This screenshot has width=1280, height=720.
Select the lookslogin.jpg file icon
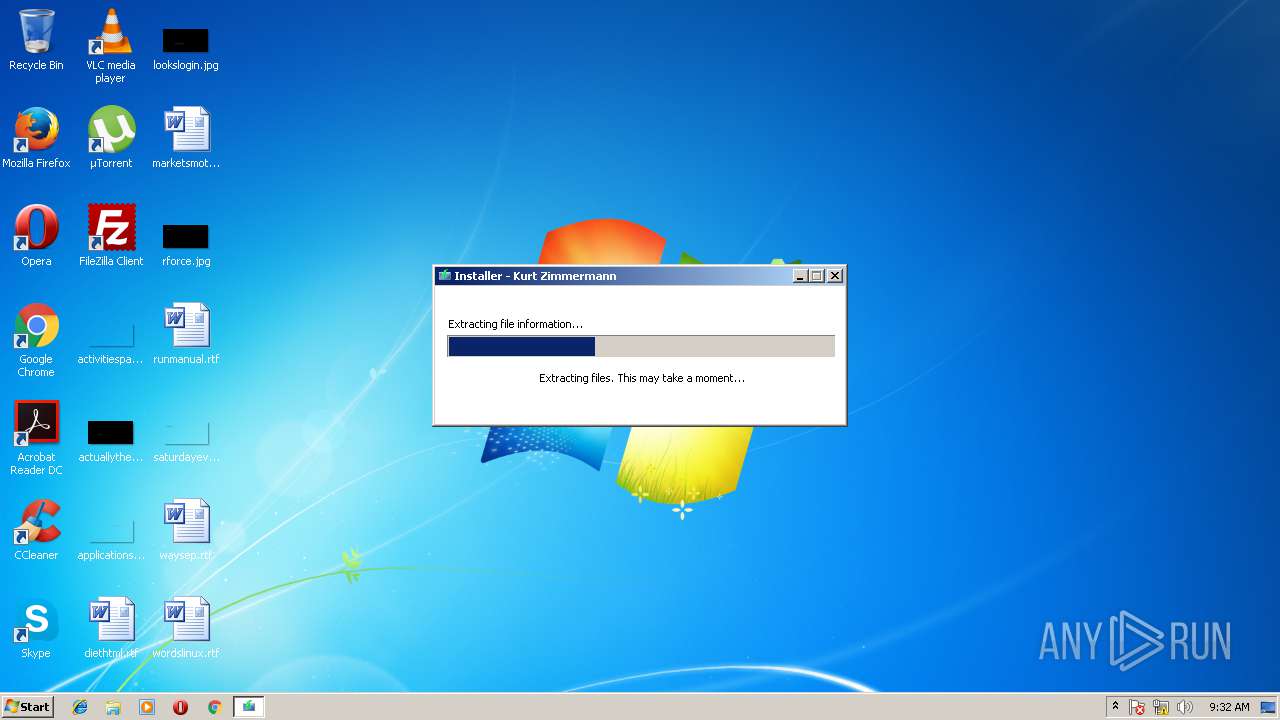[x=185, y=48]
